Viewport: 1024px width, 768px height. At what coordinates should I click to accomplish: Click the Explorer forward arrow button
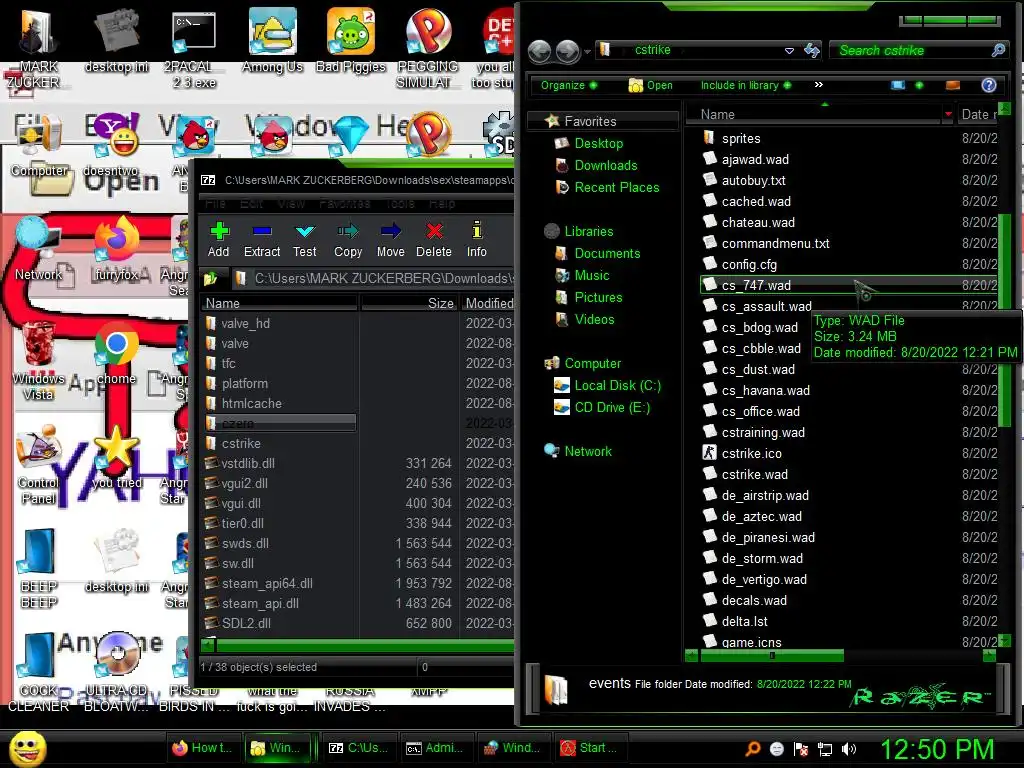[x=568, y=51]
